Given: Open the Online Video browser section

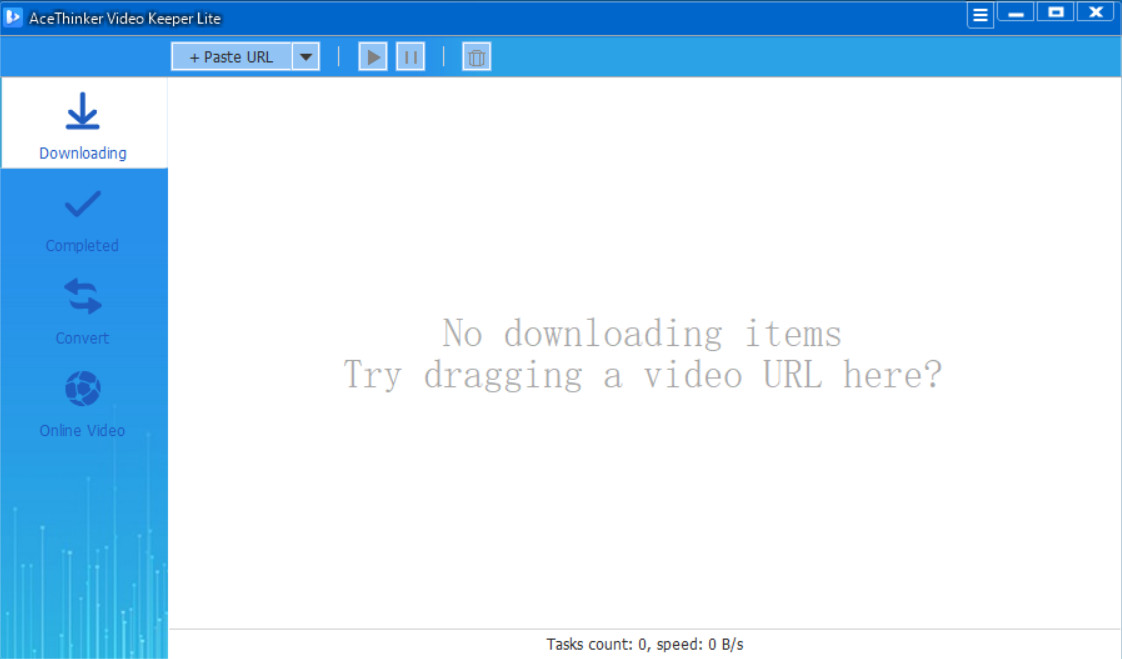Looking at the screenshot, I should 82,405.
